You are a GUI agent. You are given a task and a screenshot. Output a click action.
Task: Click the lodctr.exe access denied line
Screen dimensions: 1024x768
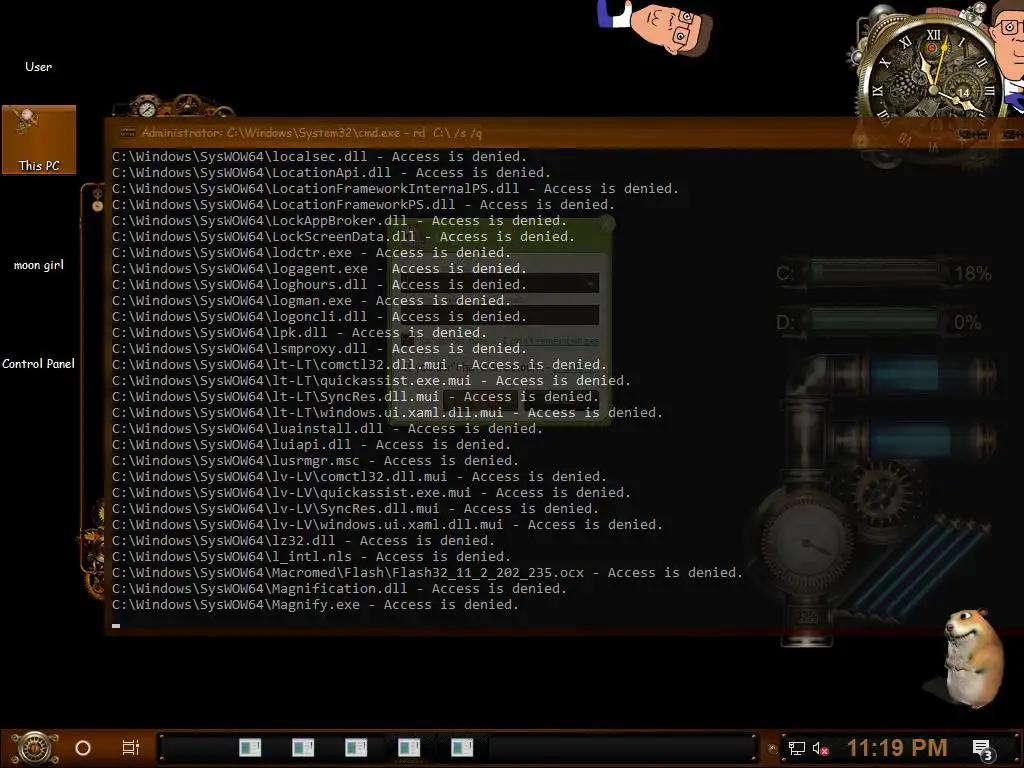312,253
